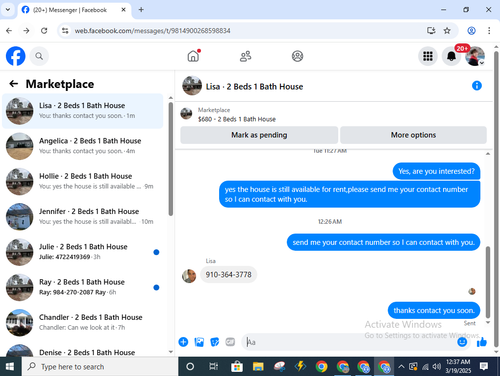Click the address bar URL
This screenshot has height=376, width=500.
[152, 31]
